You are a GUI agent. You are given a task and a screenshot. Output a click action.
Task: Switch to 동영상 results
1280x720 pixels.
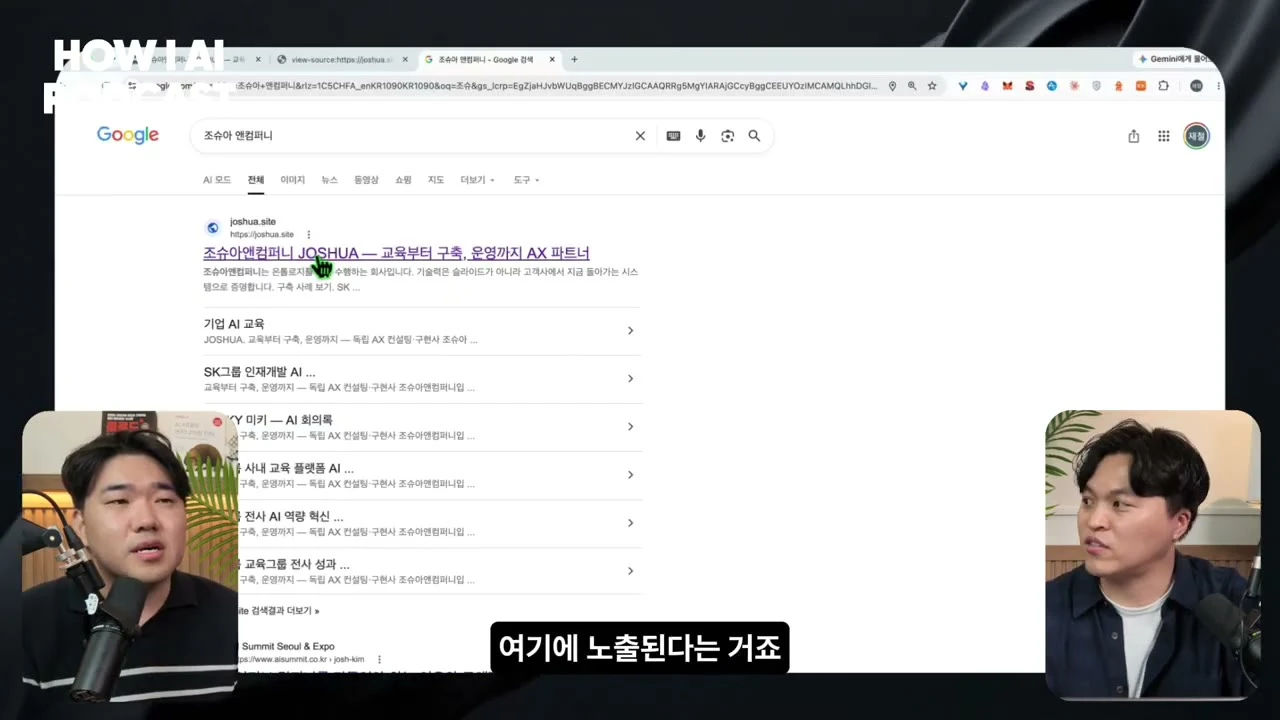click(x=366, y=180)
